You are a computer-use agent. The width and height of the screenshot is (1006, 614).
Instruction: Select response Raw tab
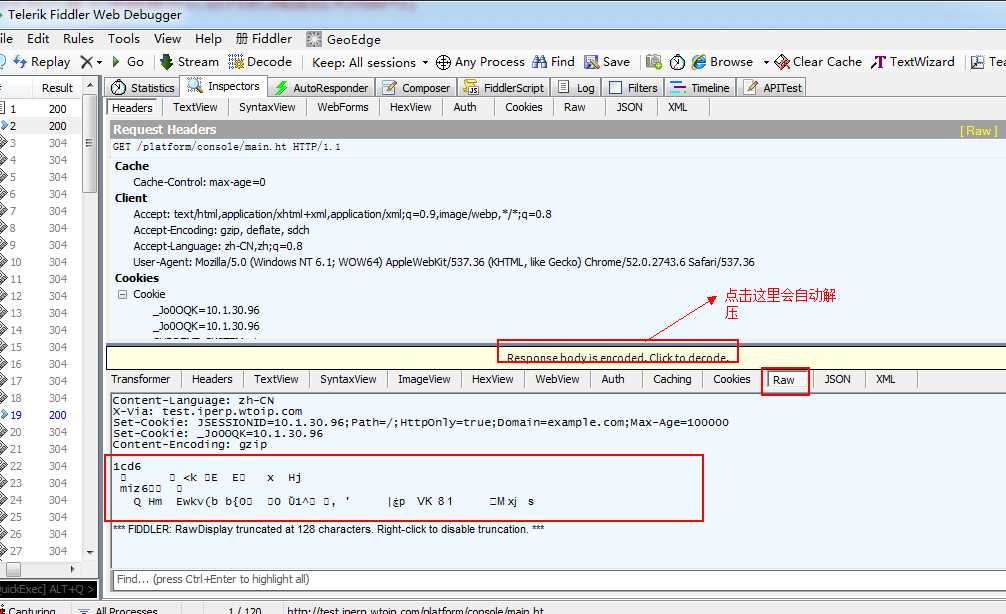coord(783,380)
